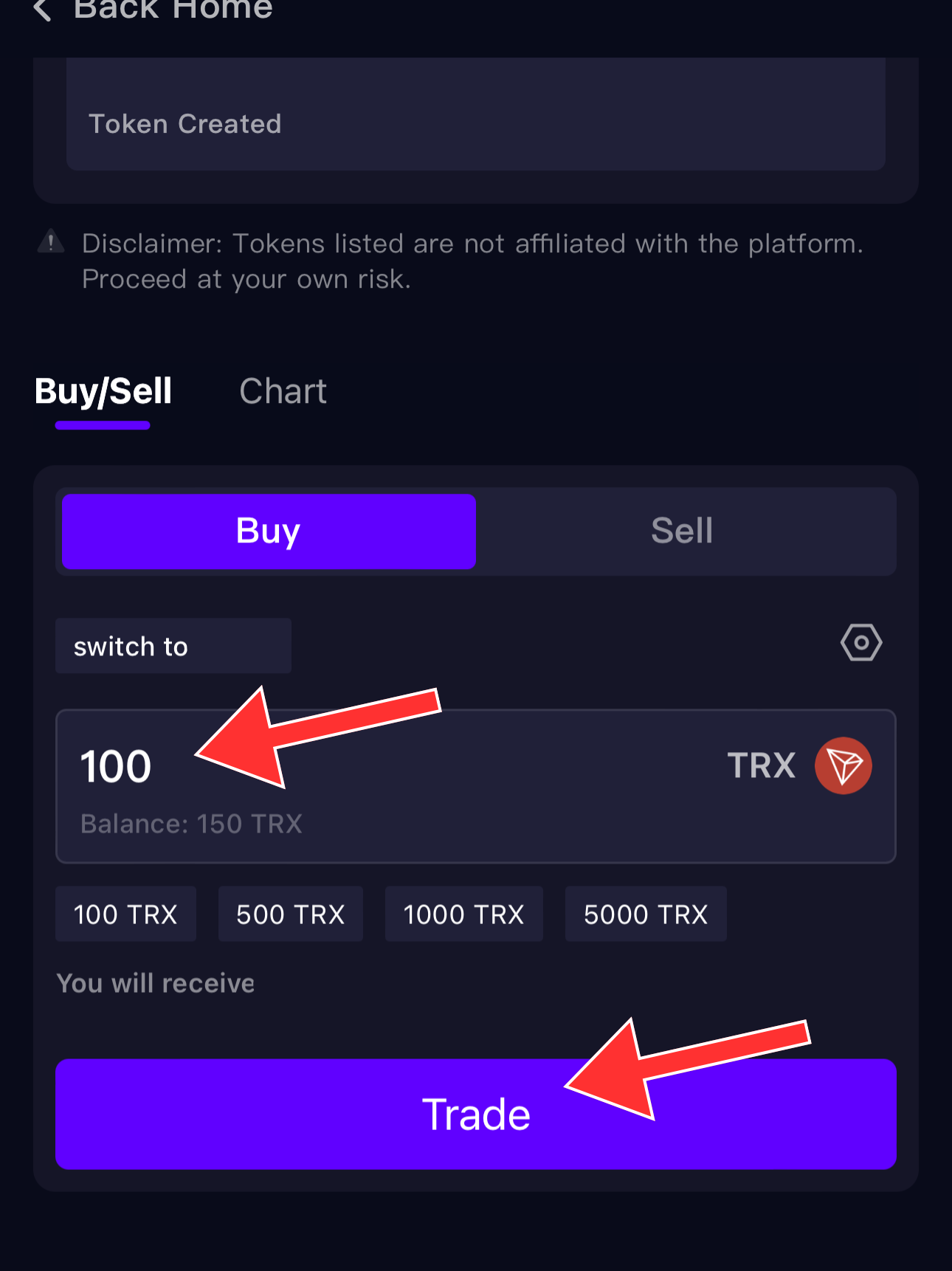
Task: Open the Buy/Sell tab
Action: tap(103, 392)
